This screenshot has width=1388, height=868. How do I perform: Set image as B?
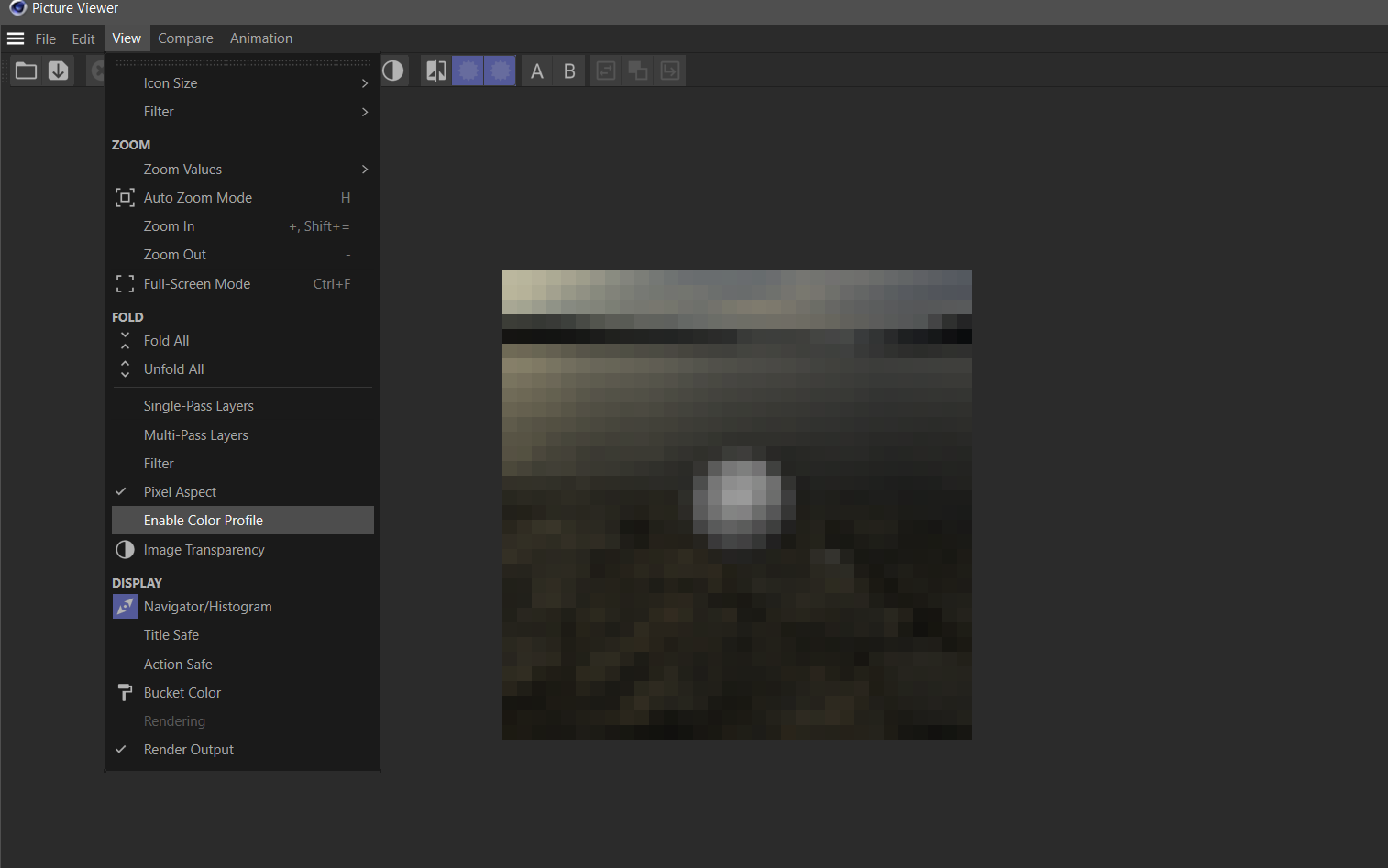coord(569,71)
